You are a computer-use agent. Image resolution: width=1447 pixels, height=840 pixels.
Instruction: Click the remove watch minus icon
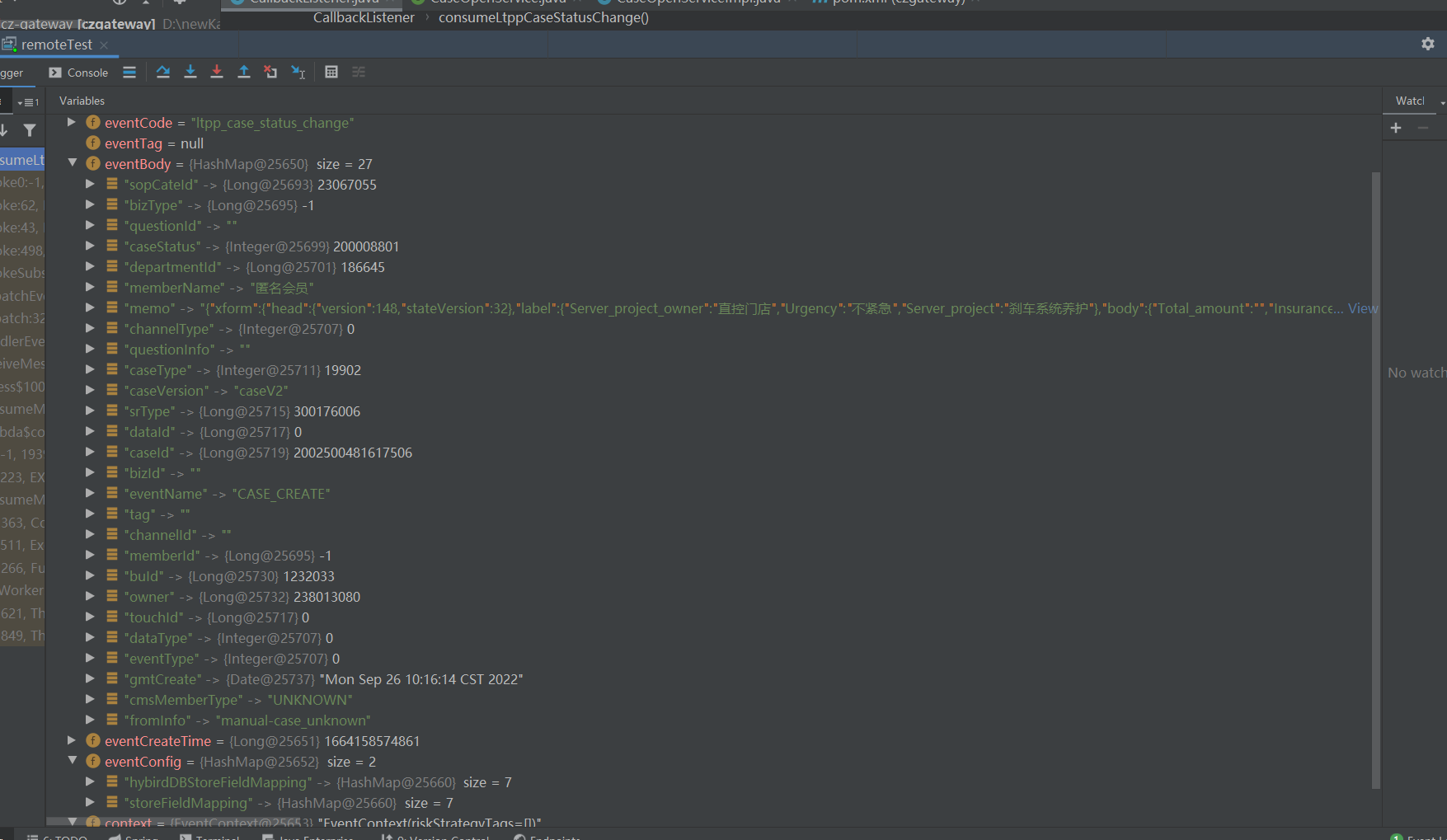click(1423, 128)
